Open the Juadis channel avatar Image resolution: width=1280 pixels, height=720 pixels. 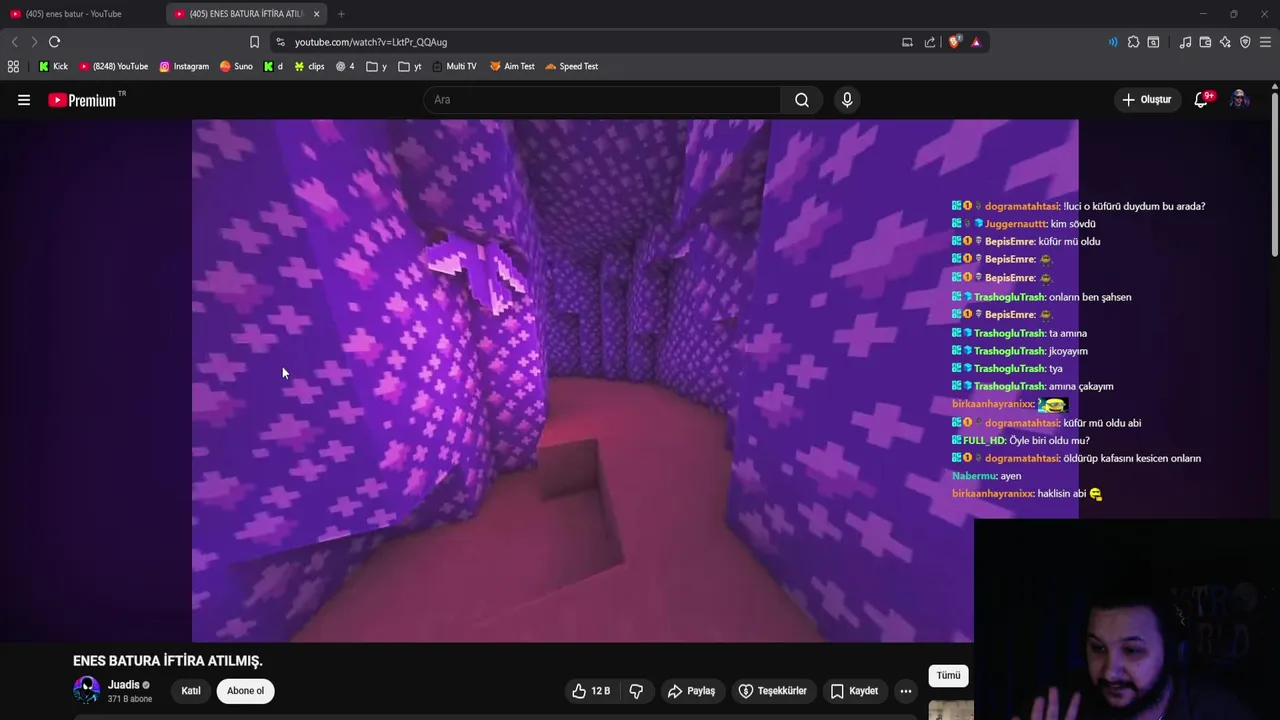87,691
